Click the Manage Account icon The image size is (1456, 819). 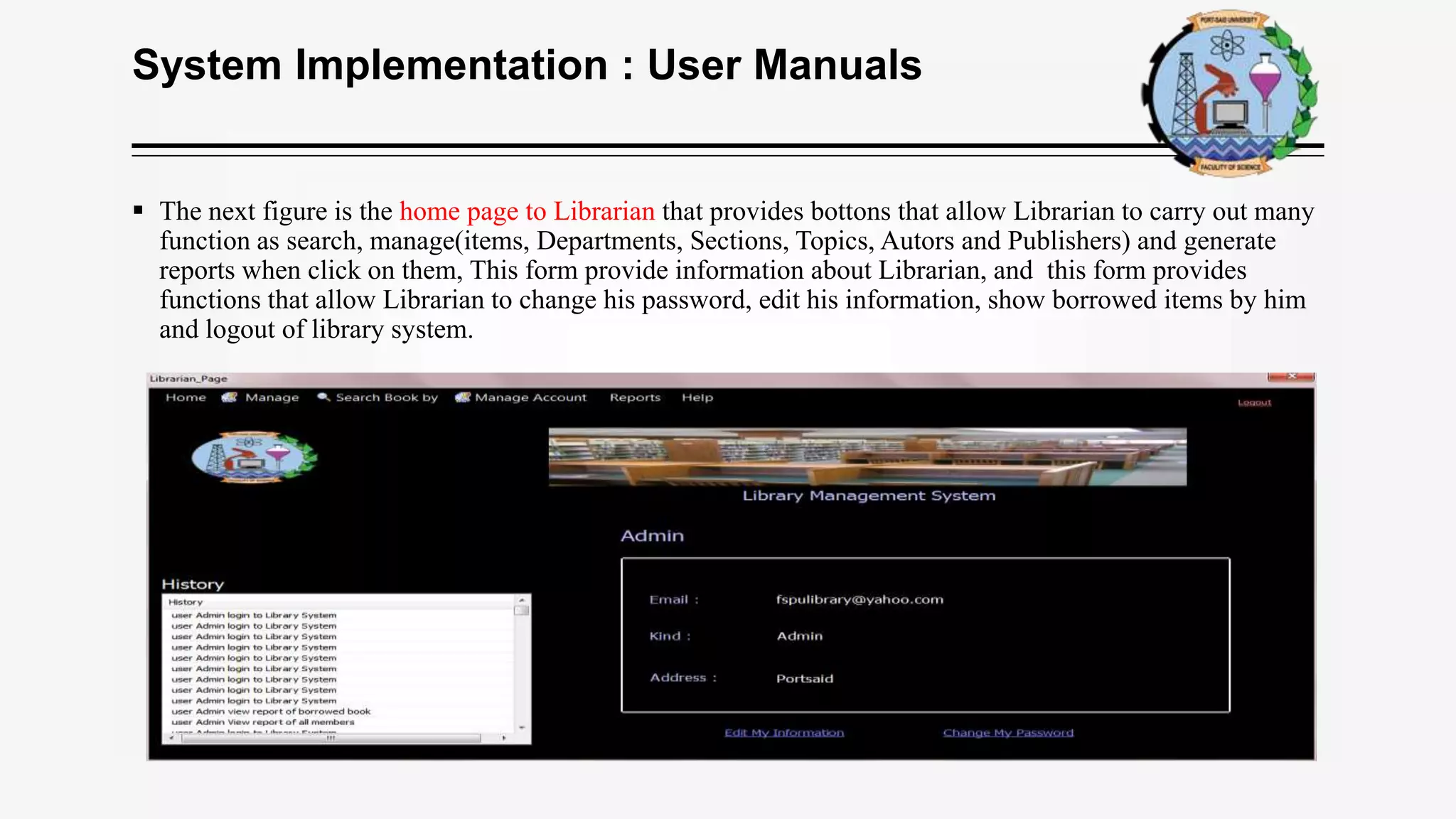(463, 397)
